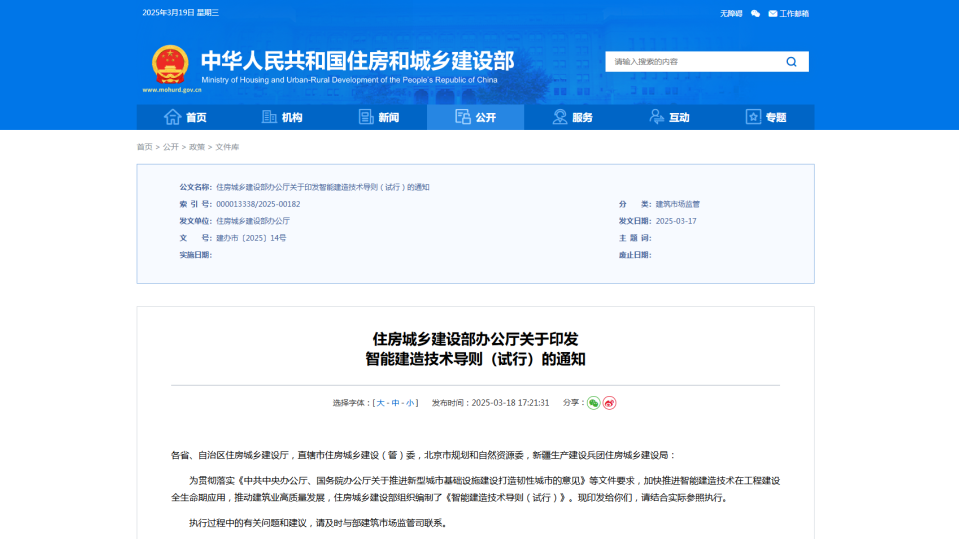959x539 pixels.
Task: Select medium font size 中
Action: [x=395, y=403]
